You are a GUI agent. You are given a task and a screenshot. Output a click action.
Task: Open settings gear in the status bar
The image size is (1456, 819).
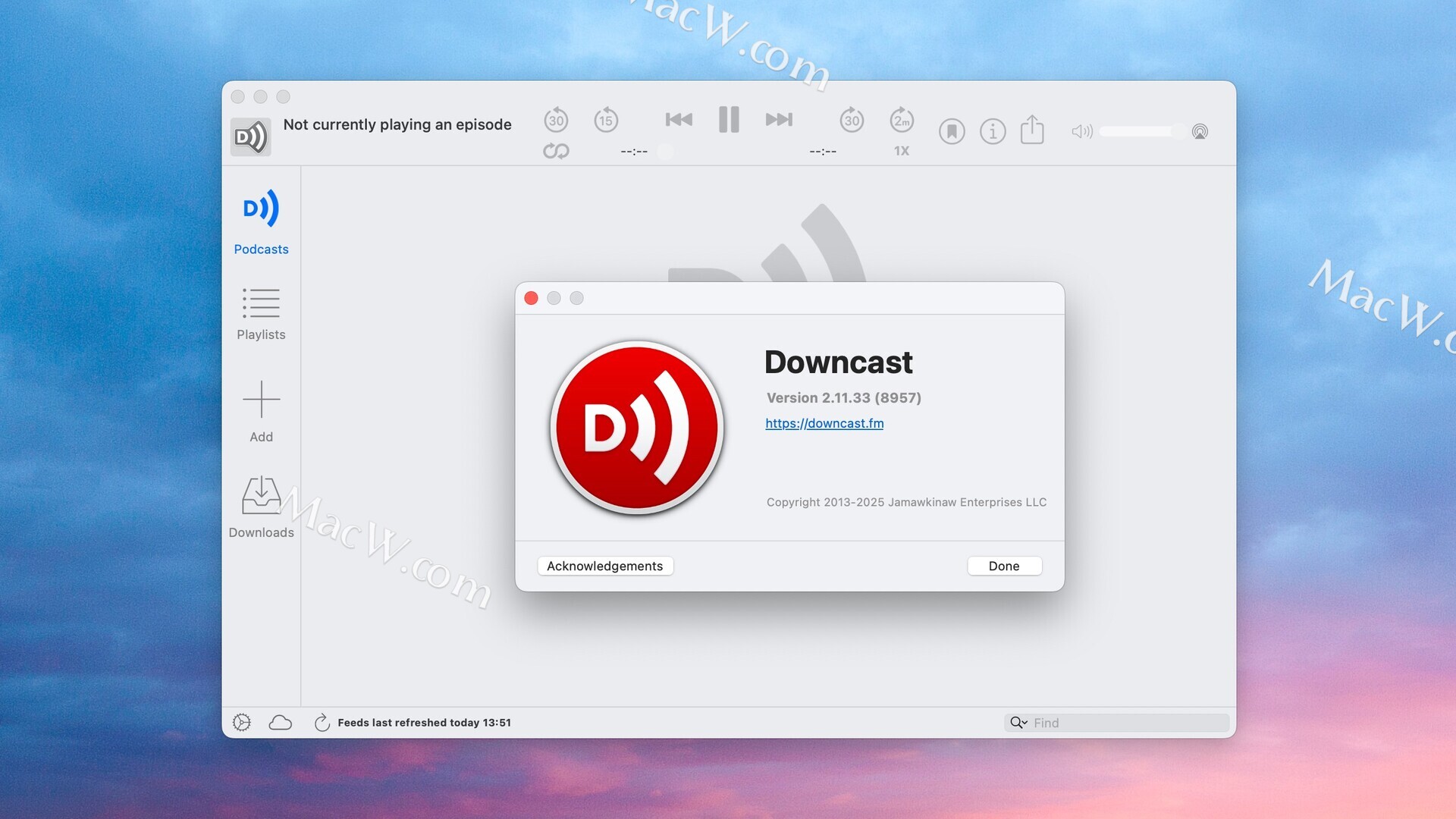[x=242, y=723]
